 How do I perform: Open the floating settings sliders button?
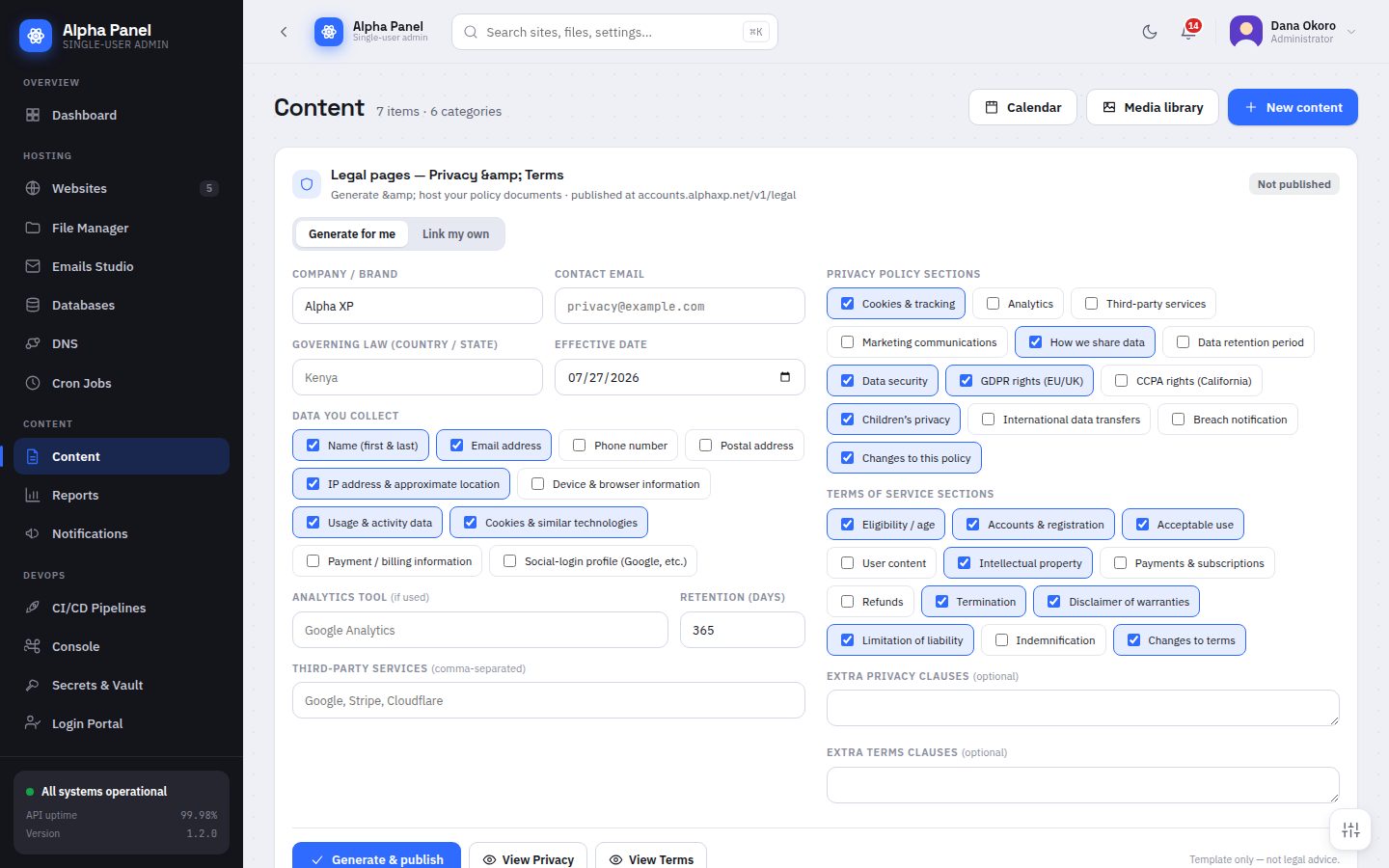tap(1350, 829)
